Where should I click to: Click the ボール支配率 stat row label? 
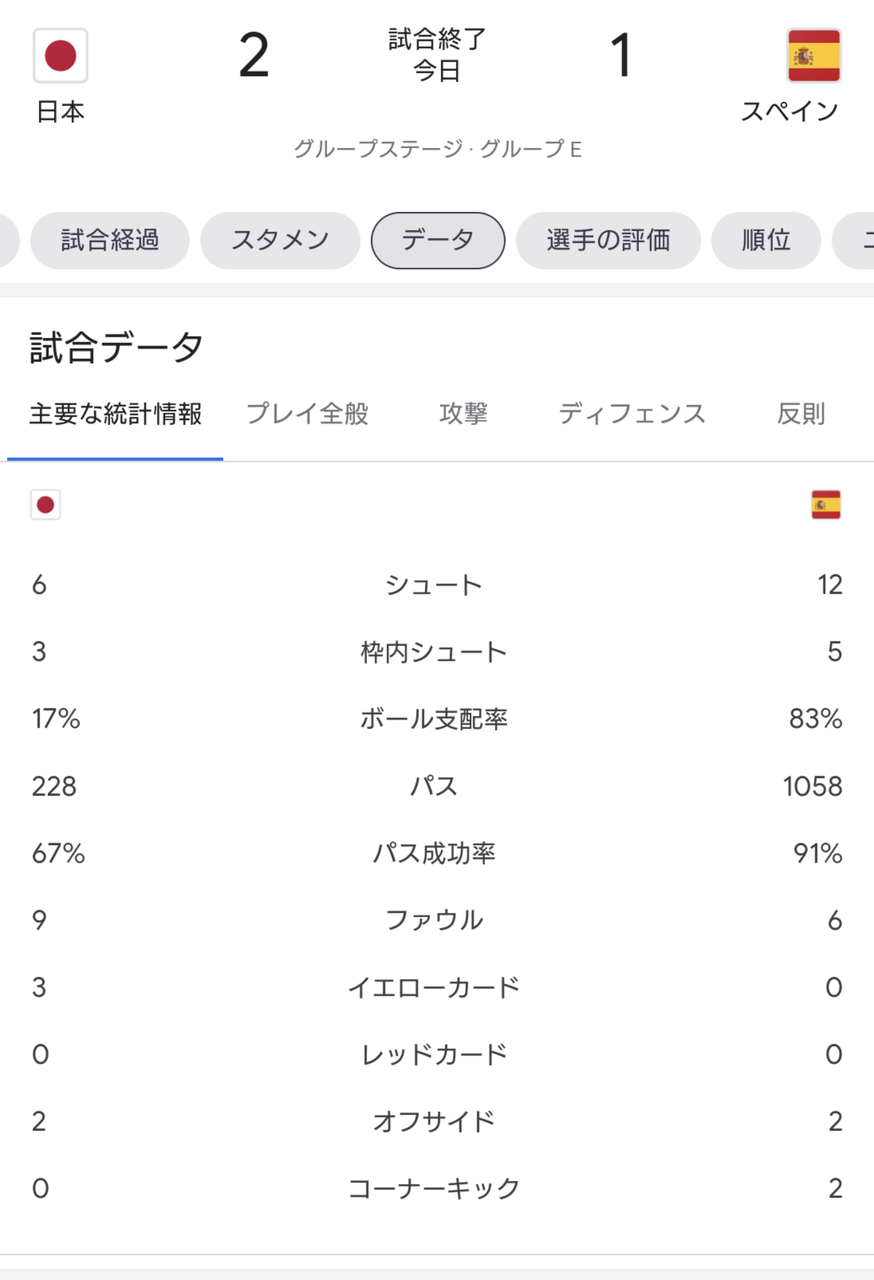click(x=434, y=719)
